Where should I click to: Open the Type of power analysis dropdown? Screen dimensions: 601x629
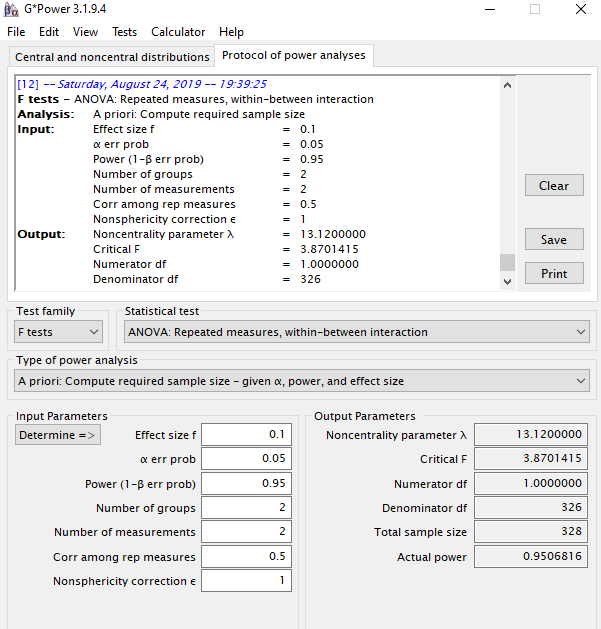click(x=302, y=381)
